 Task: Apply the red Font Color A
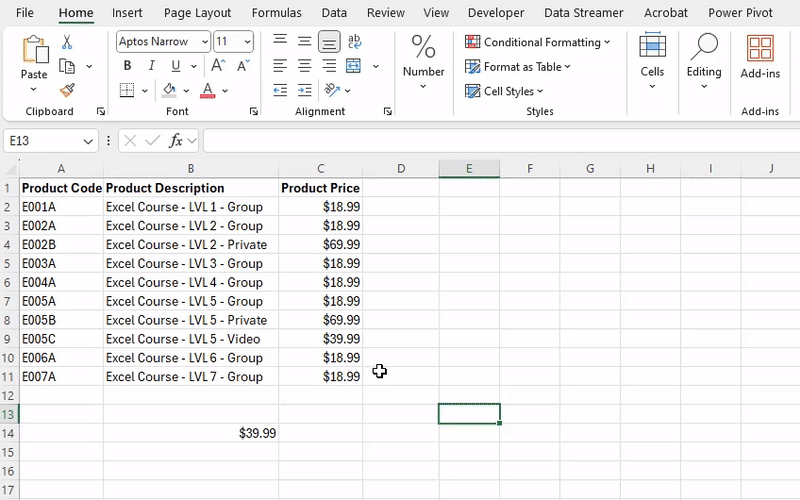[x=208, y=90]
